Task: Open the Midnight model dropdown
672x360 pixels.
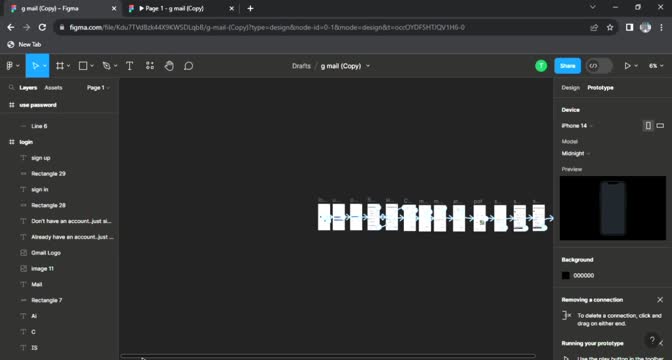Action: point(576,153)
